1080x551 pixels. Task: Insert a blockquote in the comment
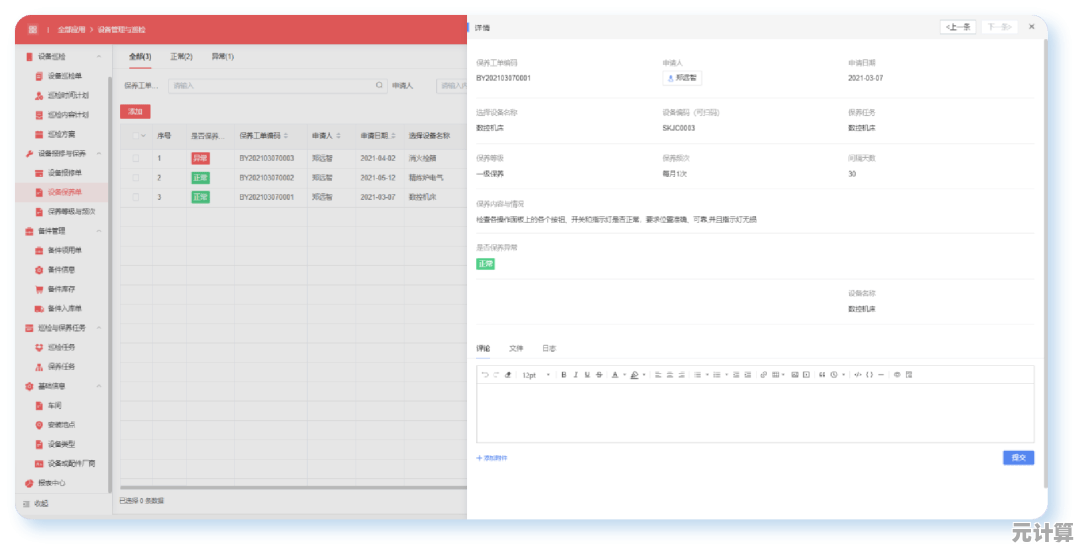click(822, 375)
